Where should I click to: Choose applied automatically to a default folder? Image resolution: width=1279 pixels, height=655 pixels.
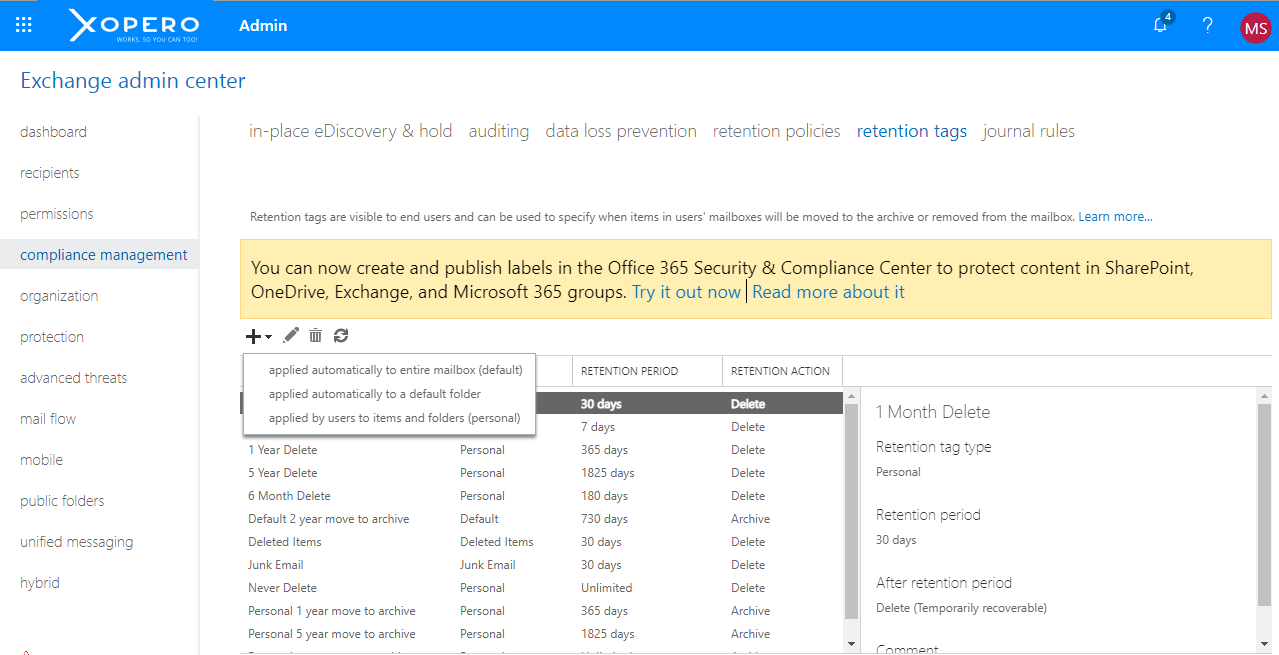375,394
